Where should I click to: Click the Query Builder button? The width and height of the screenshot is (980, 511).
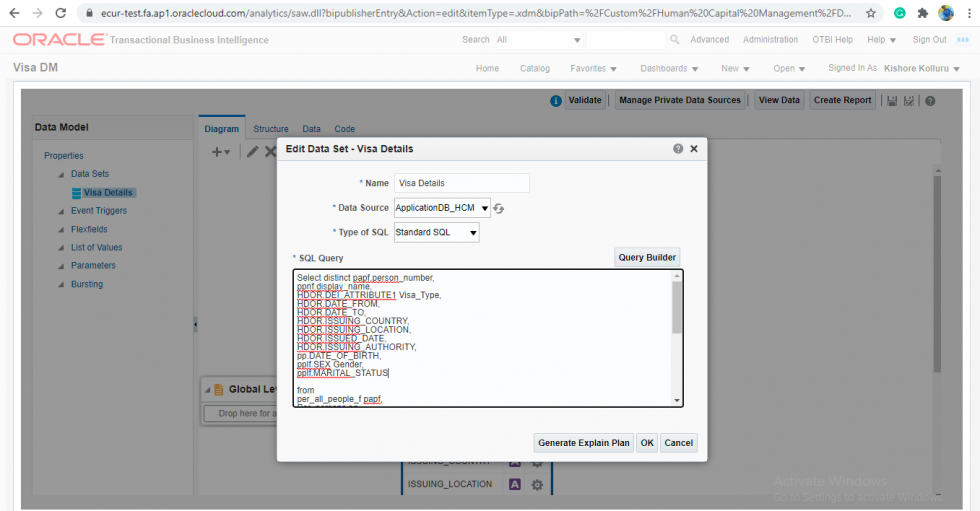[647, 257]
